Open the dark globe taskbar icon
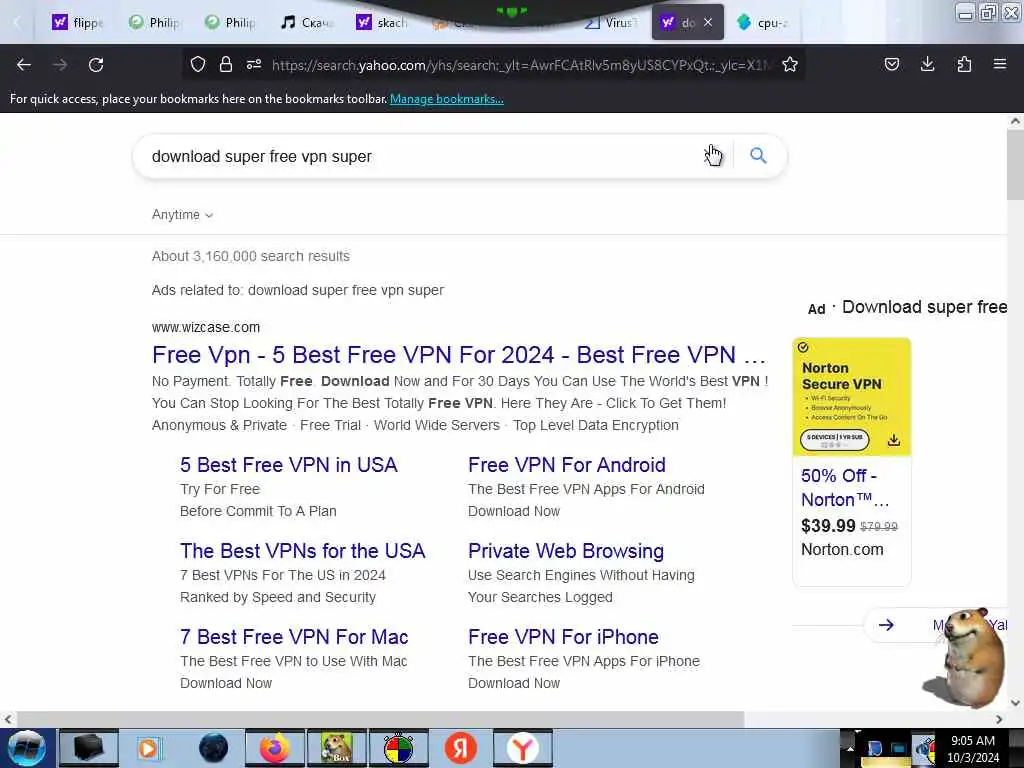This screenshot has width=1024, height=768. [x=213, y=748]
